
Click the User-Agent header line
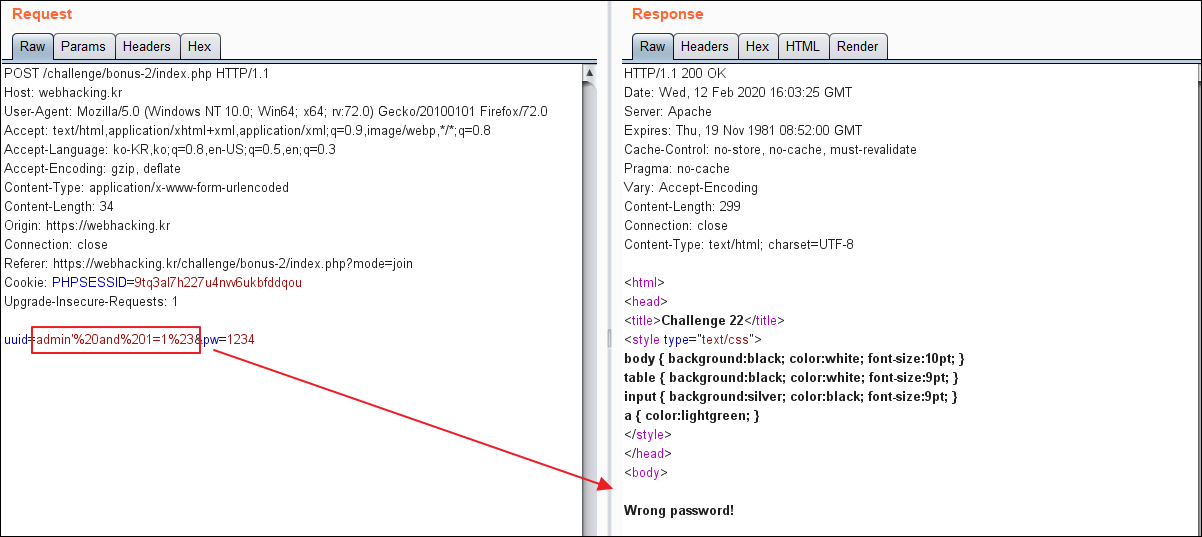click(x=276, y=112)
